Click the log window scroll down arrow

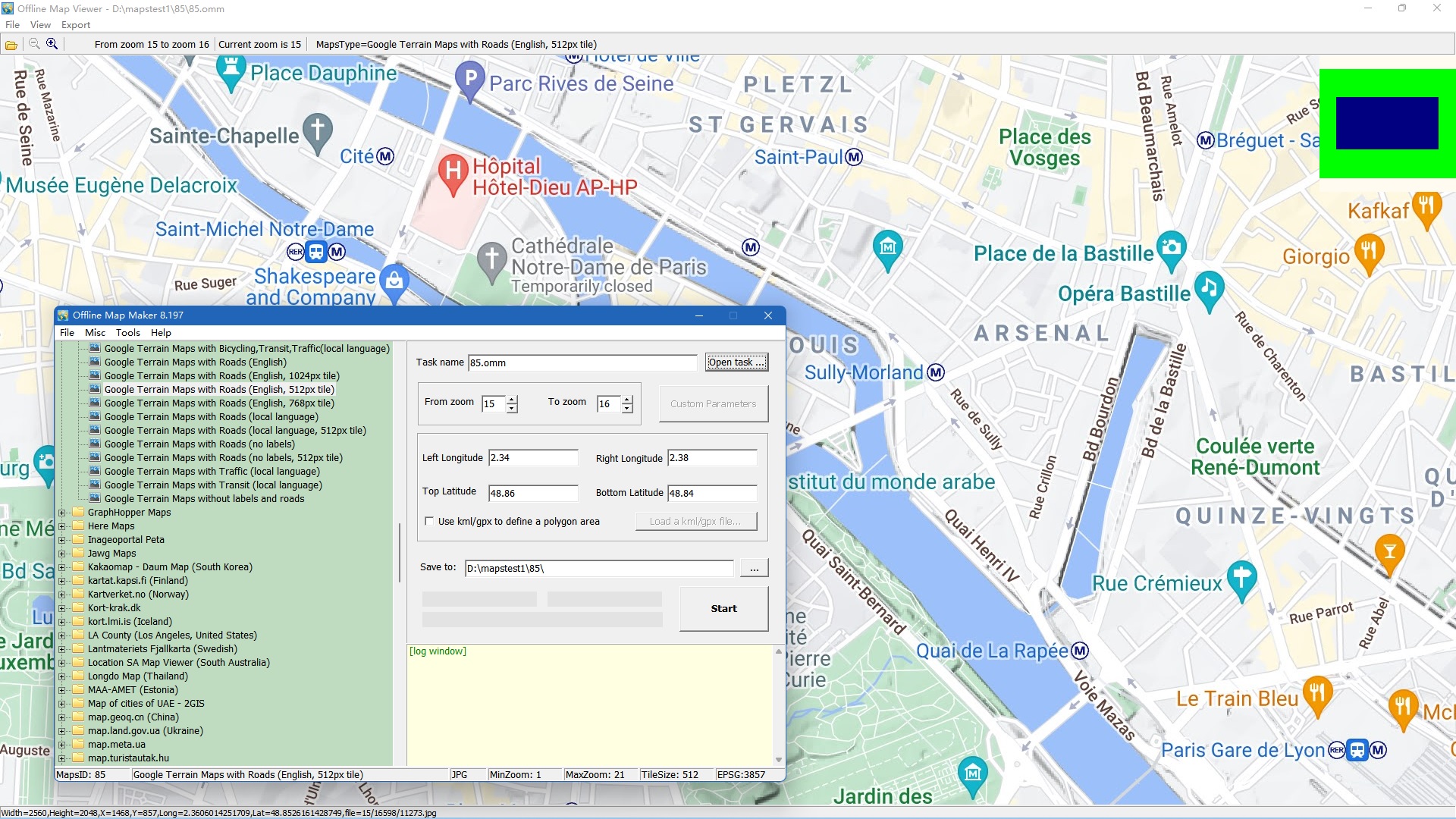tap(778, 759)
